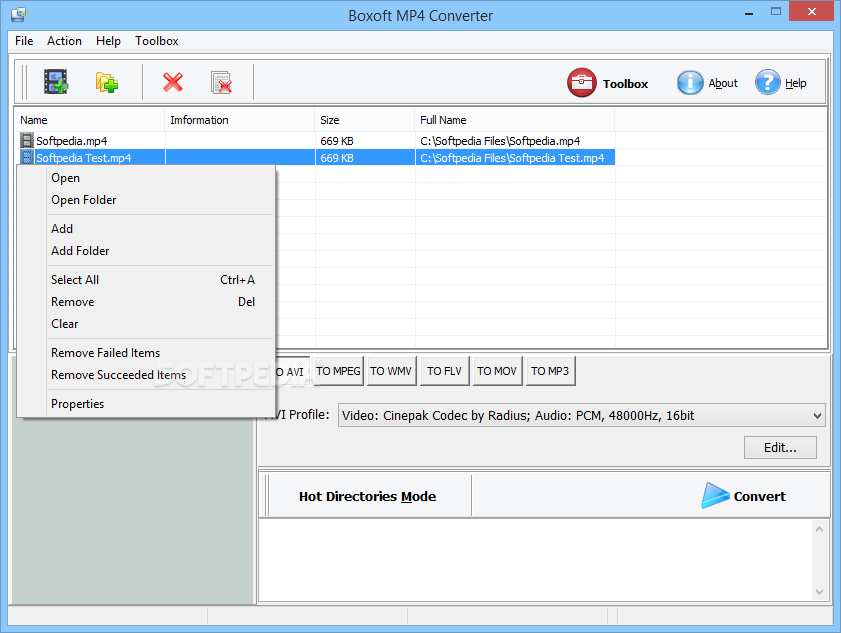Select the Softpedia Test.mp4 file row
Viewport: 841px width, 633px height.
click(x=316, y=158)
